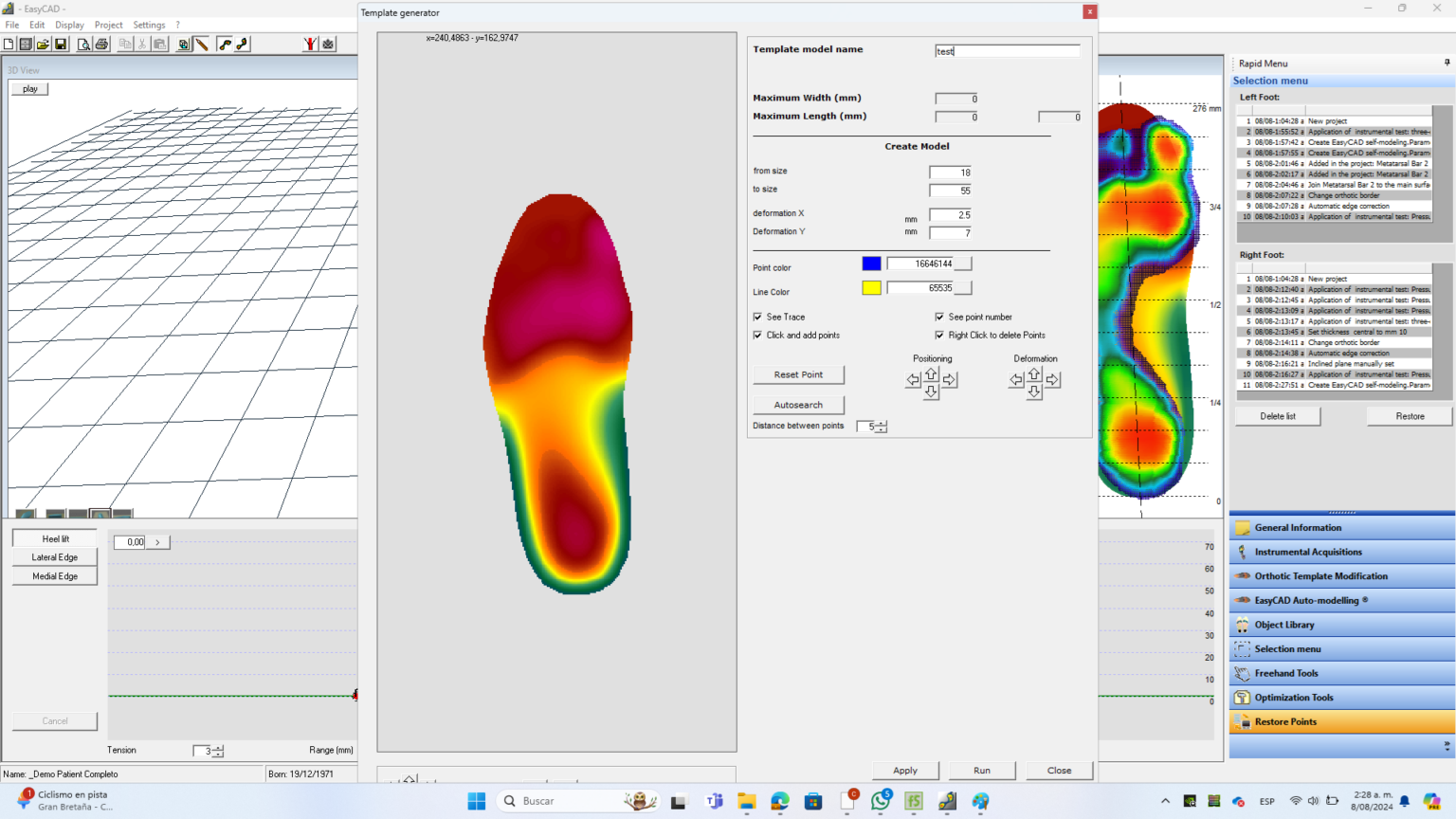Select the Freehand Tools hand icon
Viewport: 1456px width, 819px height.
point(1241,673)
